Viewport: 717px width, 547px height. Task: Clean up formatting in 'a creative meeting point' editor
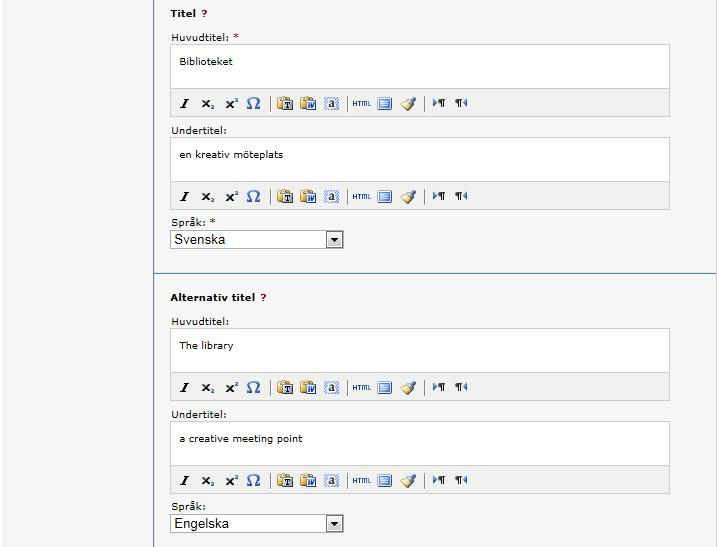point(408,481)
